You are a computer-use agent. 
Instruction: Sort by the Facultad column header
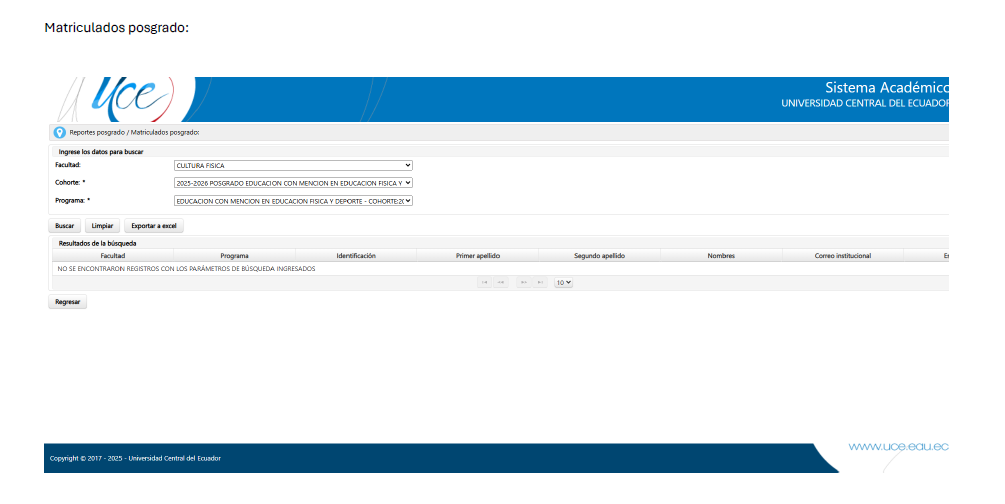(112, 256)
